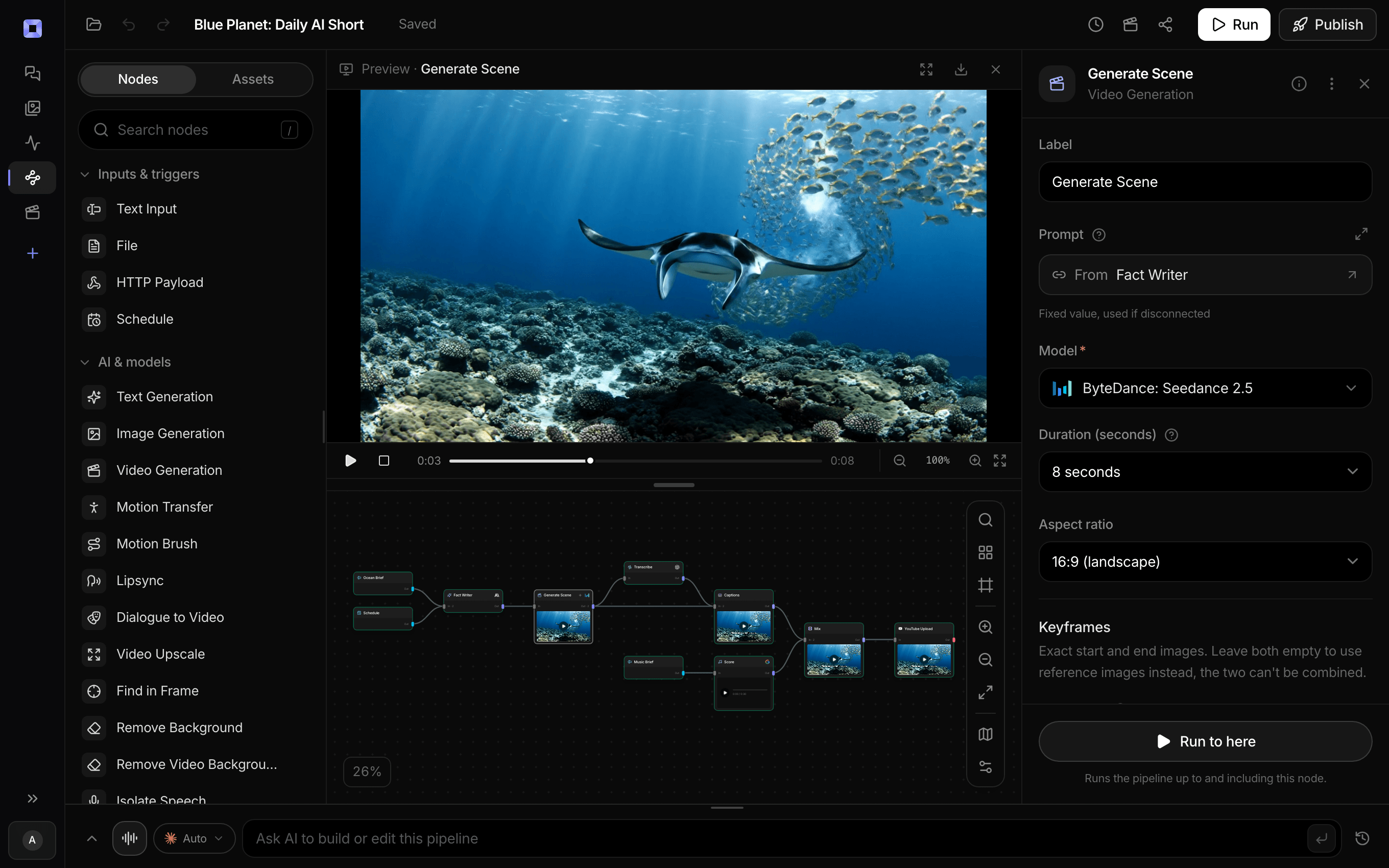Click the plus icon in sidebar

(x=33, y=253)
